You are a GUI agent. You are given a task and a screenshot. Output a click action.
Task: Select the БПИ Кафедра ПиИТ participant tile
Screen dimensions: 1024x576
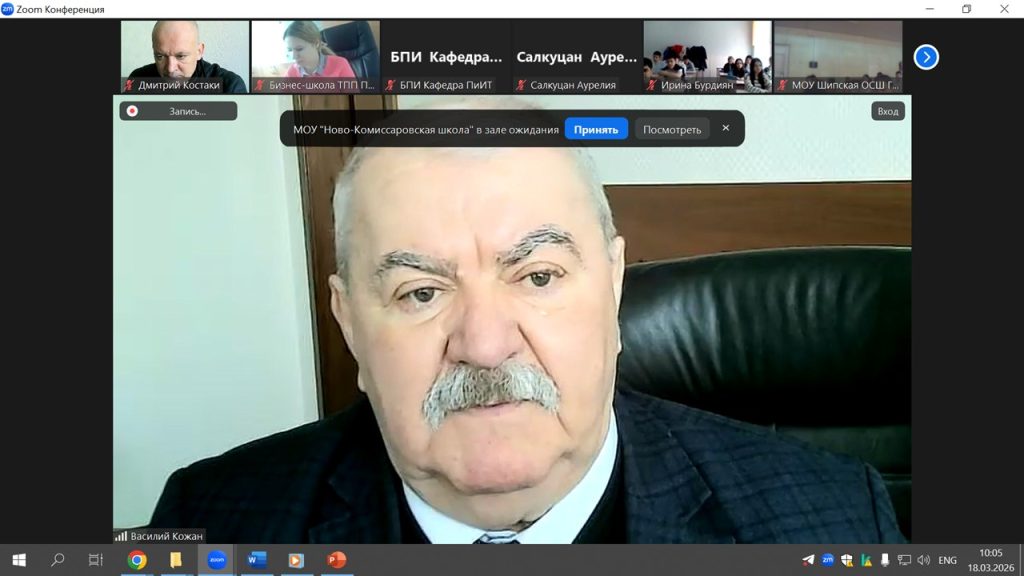pos(445,57)
